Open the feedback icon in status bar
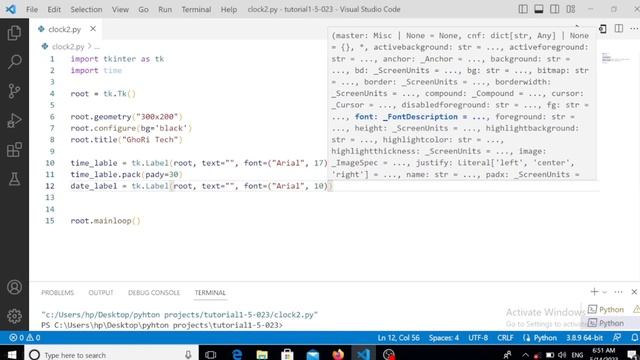Image resolution: width=640 pixels, height=360 pixels. pos(617,338)
